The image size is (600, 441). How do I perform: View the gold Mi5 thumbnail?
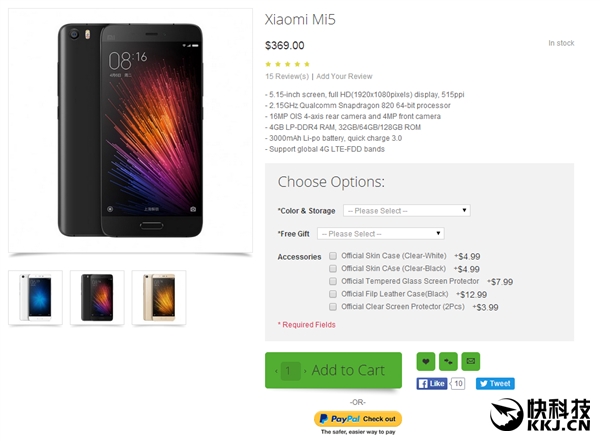click(x=159, y=297)
